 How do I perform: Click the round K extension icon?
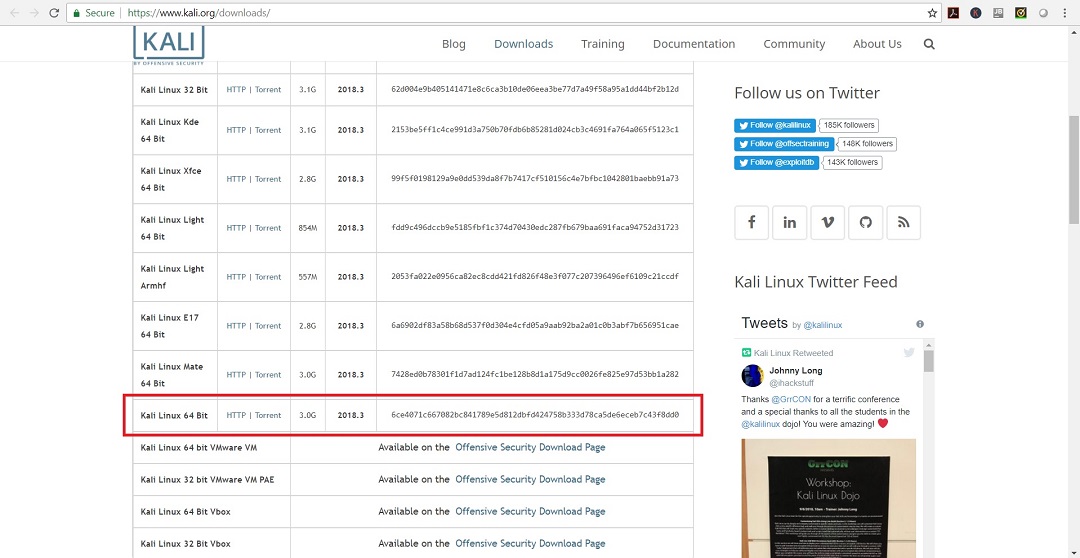[976, 12]
